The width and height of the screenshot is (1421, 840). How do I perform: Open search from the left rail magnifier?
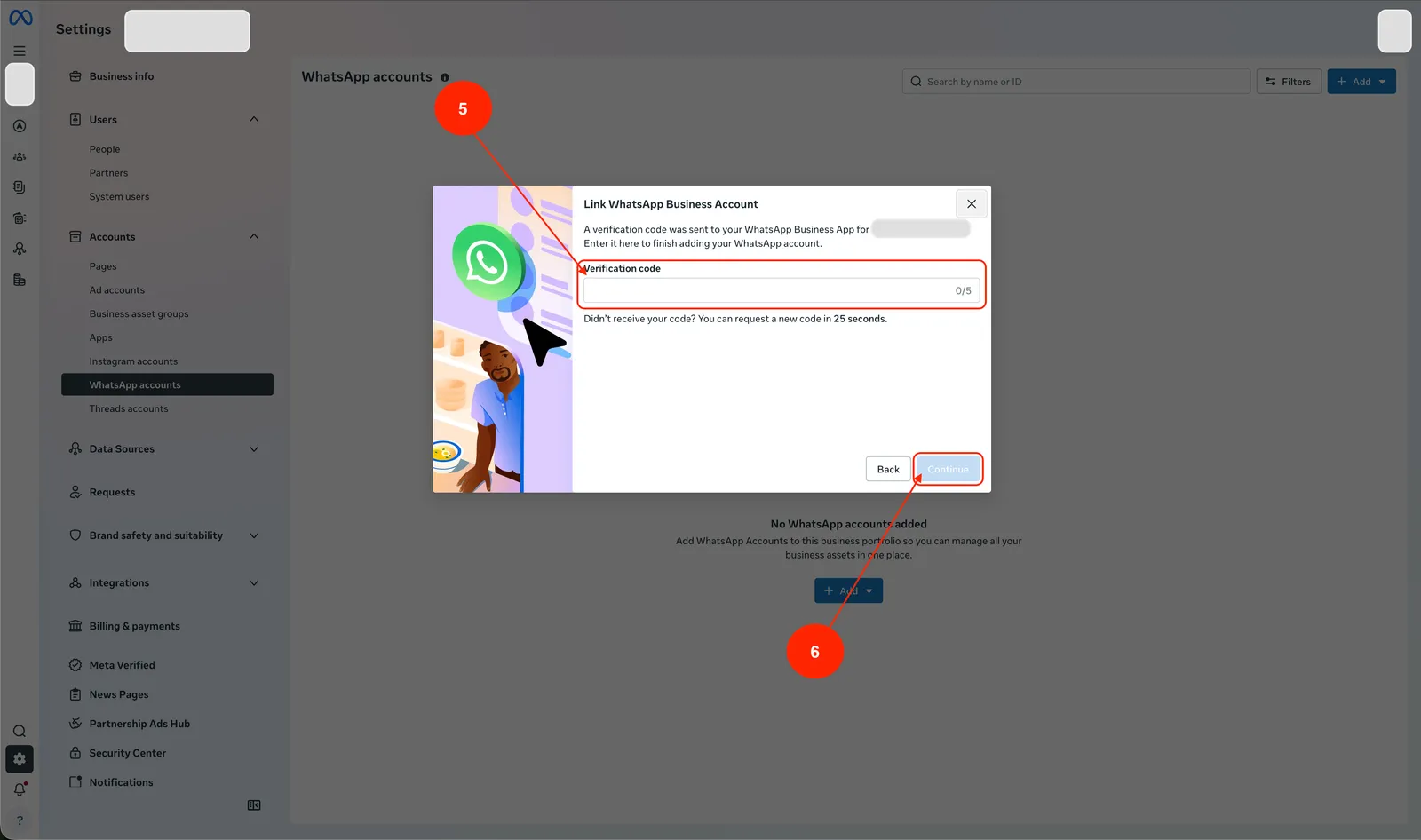(20, 732)
